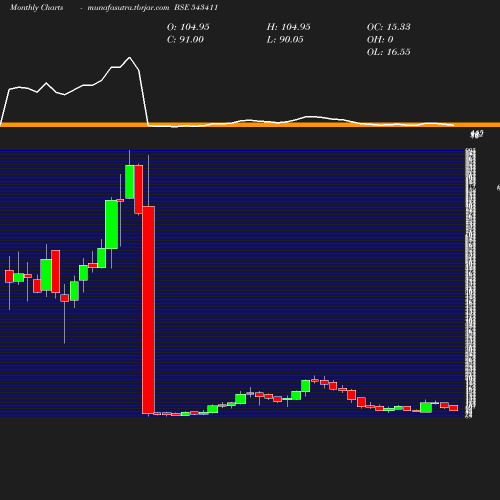Select the close value 'C: 91.00'

point(185,40)
